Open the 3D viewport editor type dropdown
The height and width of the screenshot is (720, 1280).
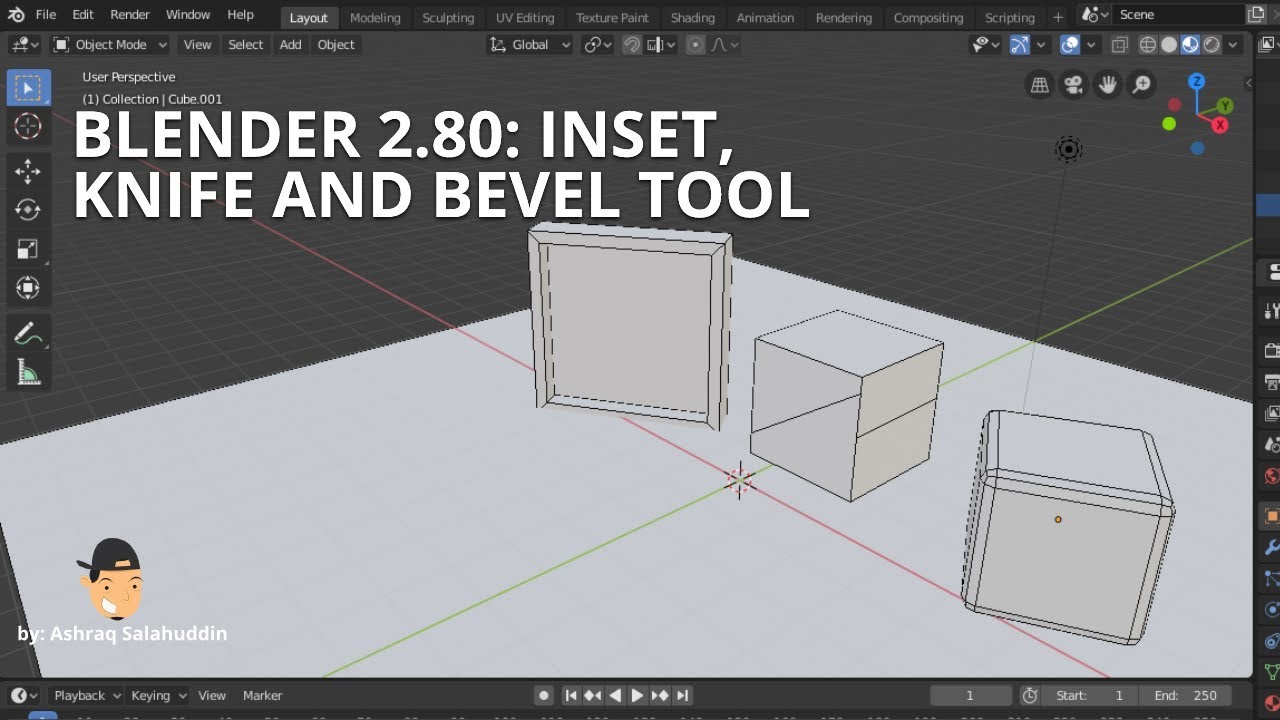click(x=24, y=45)
